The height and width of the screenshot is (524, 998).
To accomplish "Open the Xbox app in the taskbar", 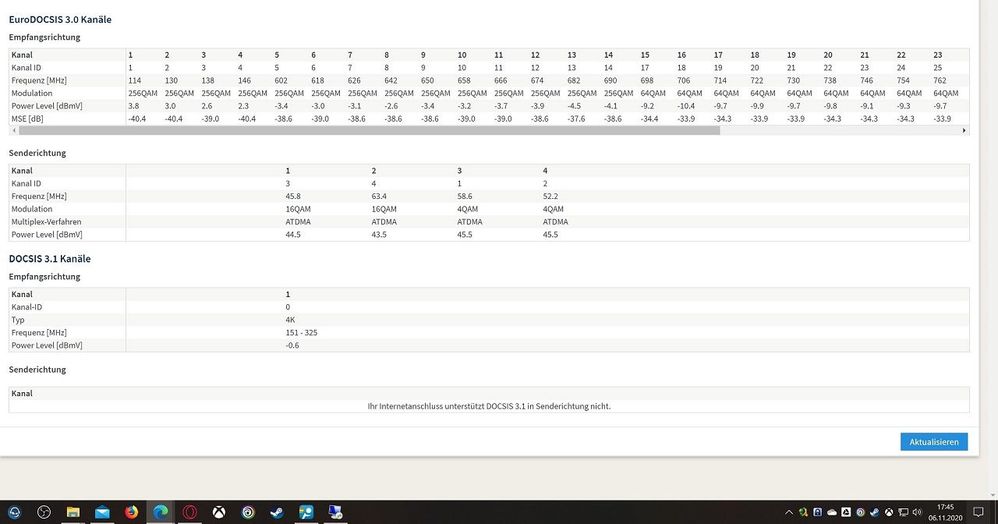I will point(219,512).
